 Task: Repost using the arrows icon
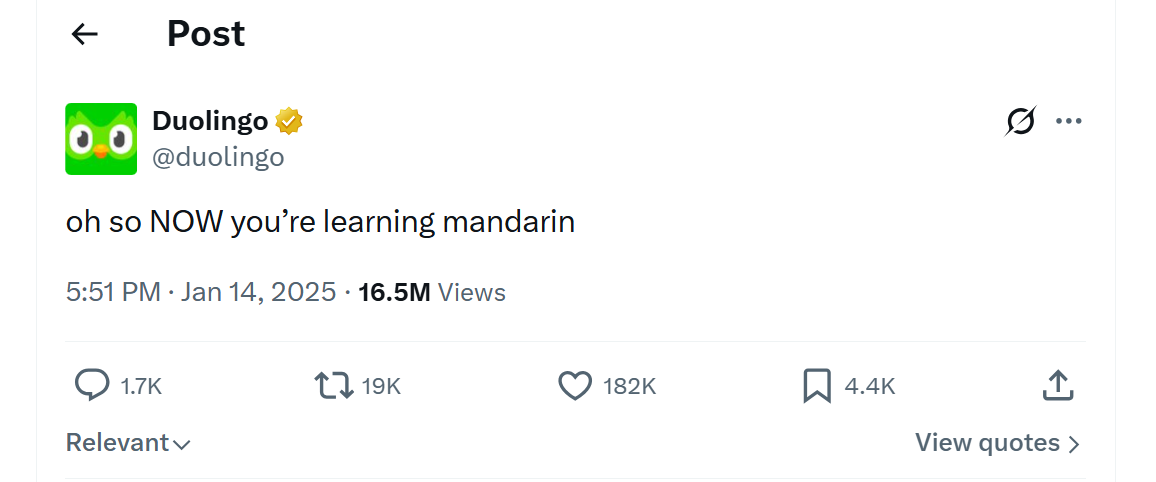333,385
